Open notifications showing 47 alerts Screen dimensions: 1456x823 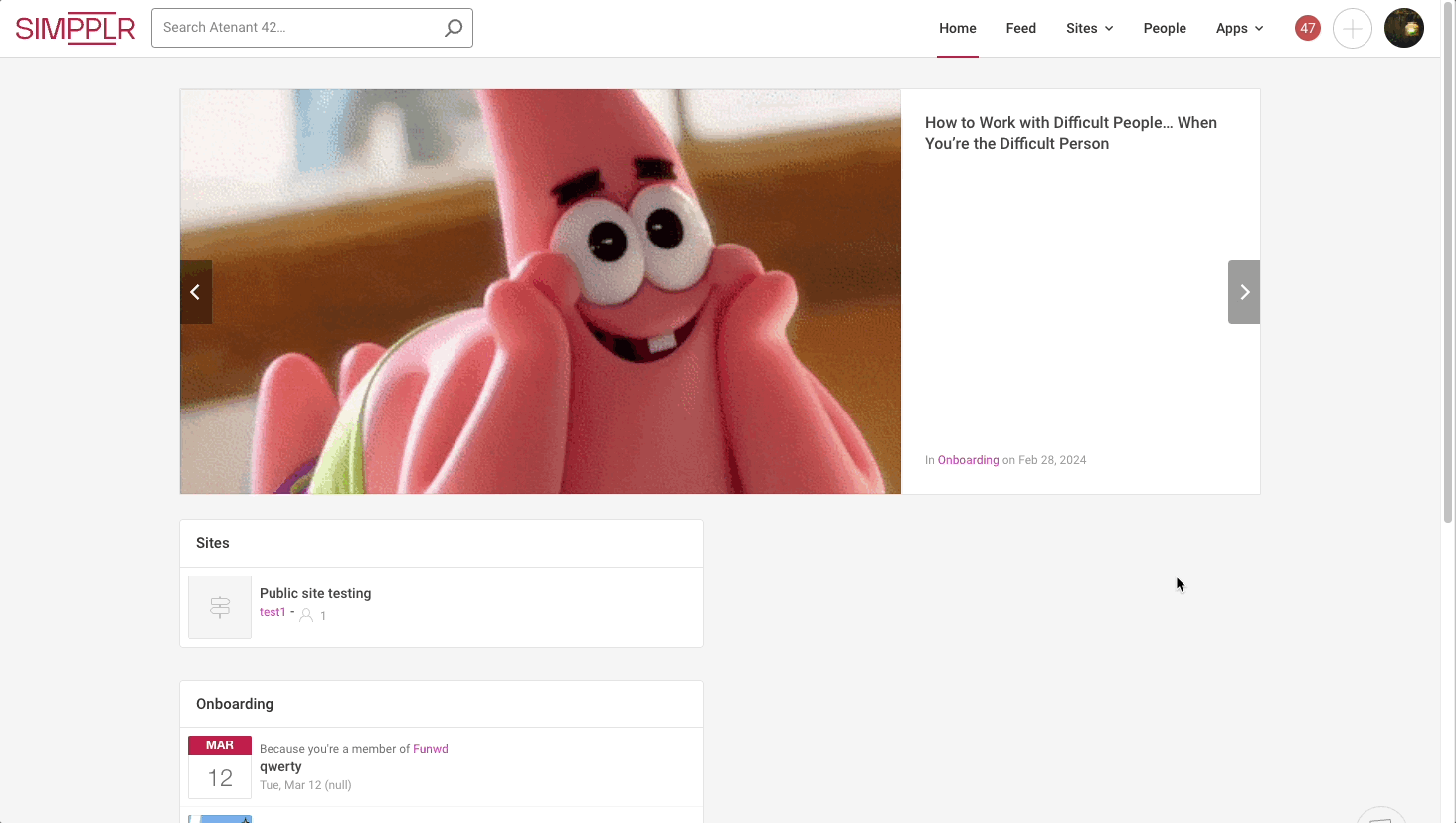[1306, 28]
